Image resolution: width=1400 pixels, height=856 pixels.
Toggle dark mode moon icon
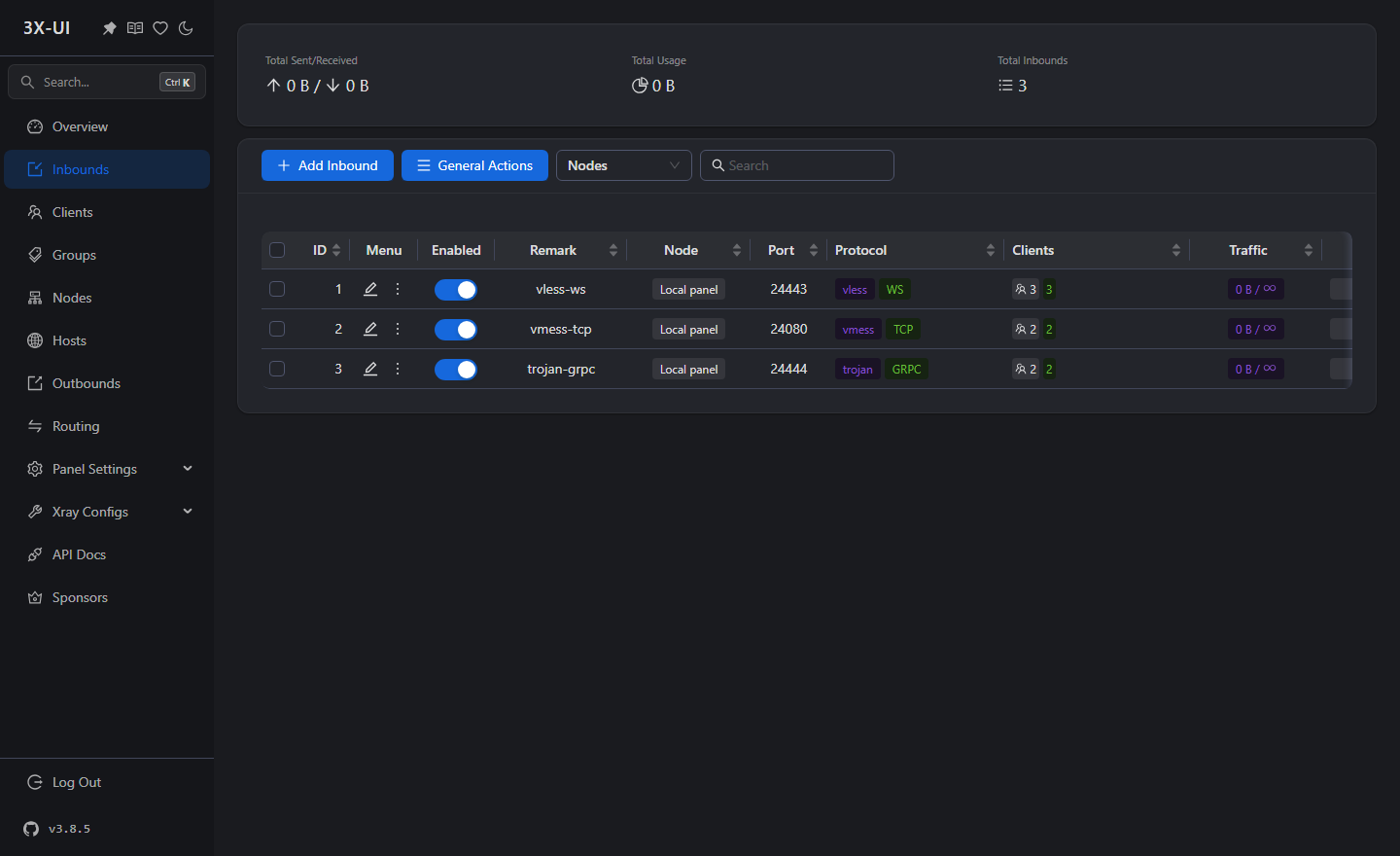pos(186,28)
